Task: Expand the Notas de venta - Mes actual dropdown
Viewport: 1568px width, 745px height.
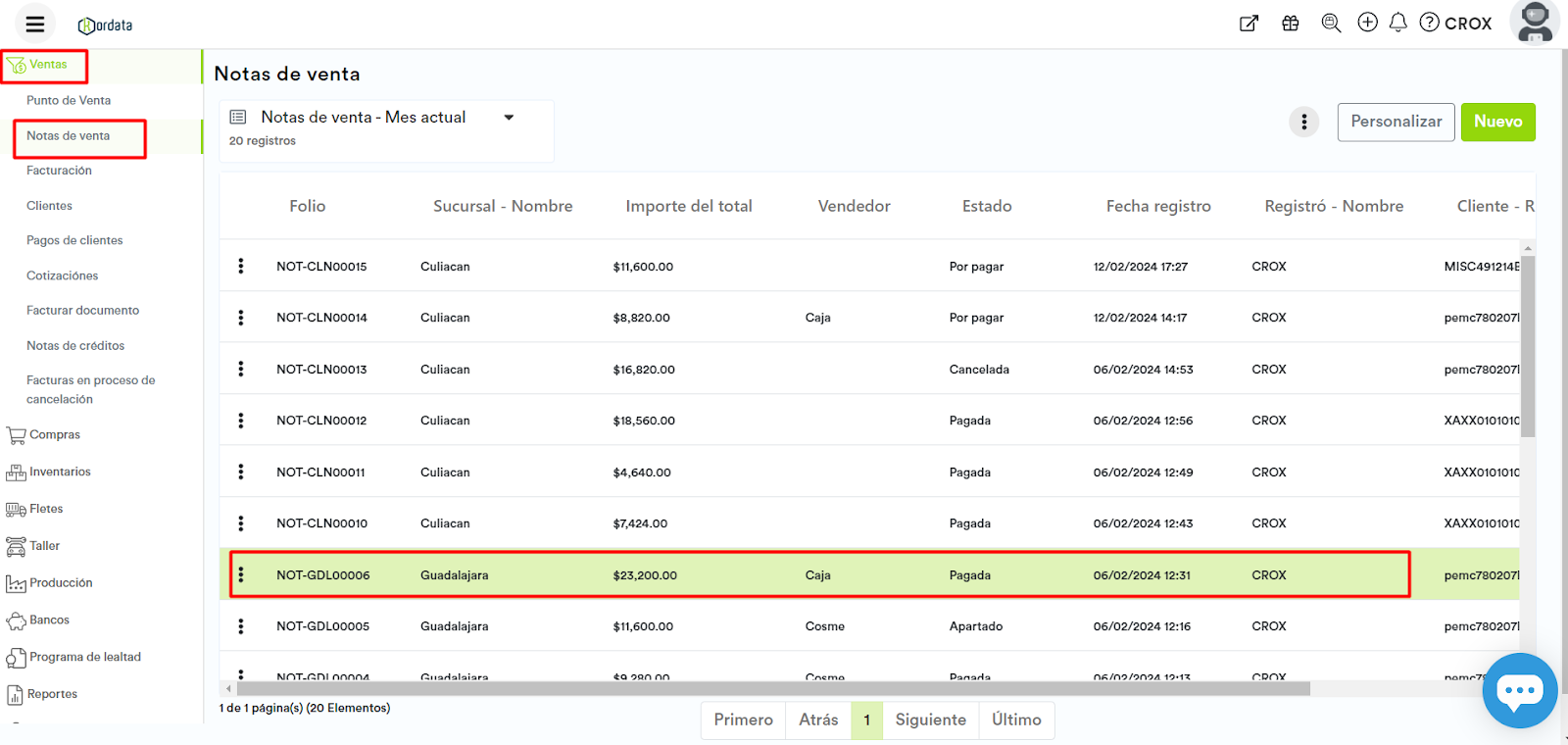Action: pyautogui.click(x=509, y=118)
